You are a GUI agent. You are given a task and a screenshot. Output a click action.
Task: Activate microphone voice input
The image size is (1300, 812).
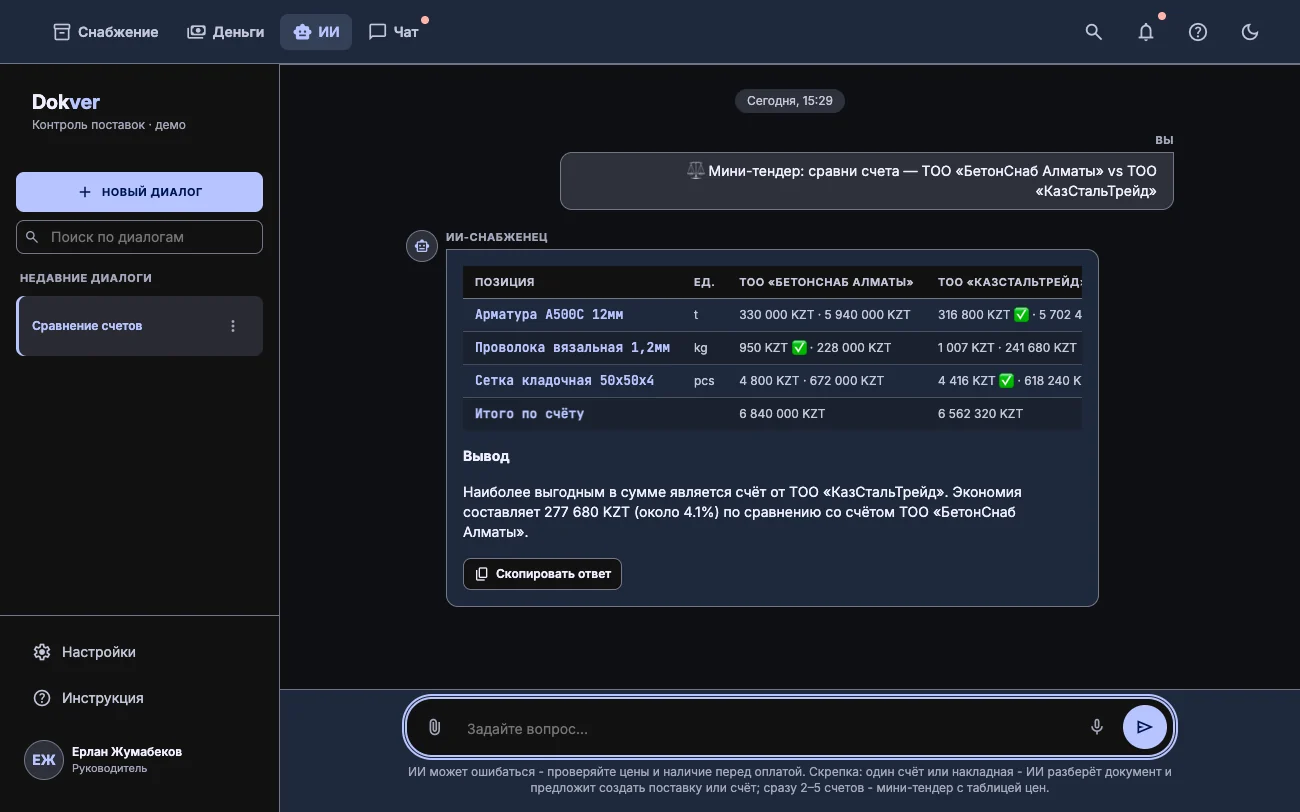coord(1097,728)
